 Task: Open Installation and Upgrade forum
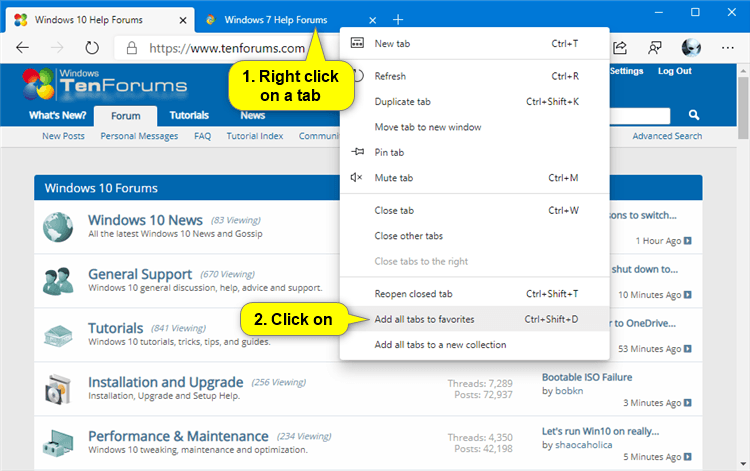(165, 382)
